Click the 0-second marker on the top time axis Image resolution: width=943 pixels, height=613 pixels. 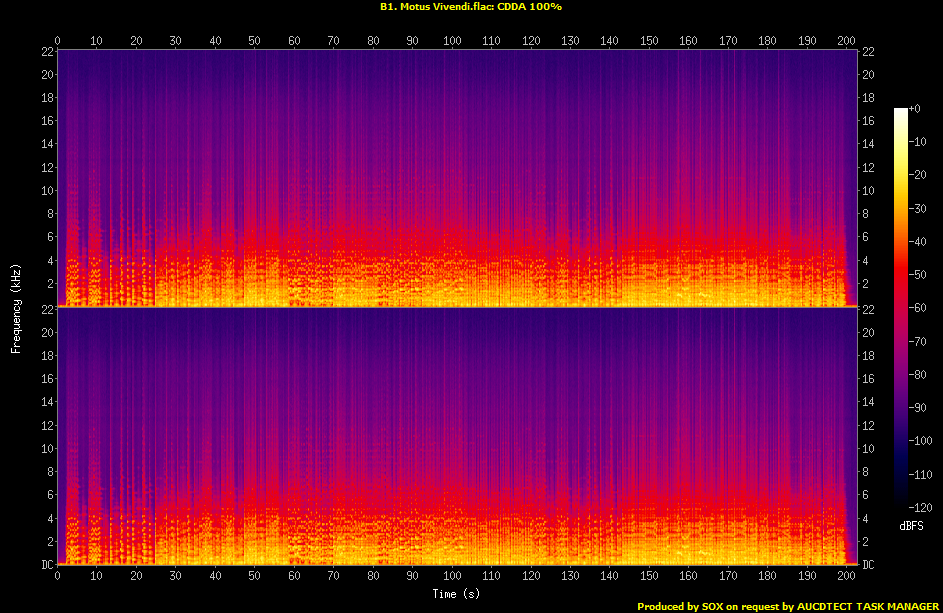pos(58,41)
